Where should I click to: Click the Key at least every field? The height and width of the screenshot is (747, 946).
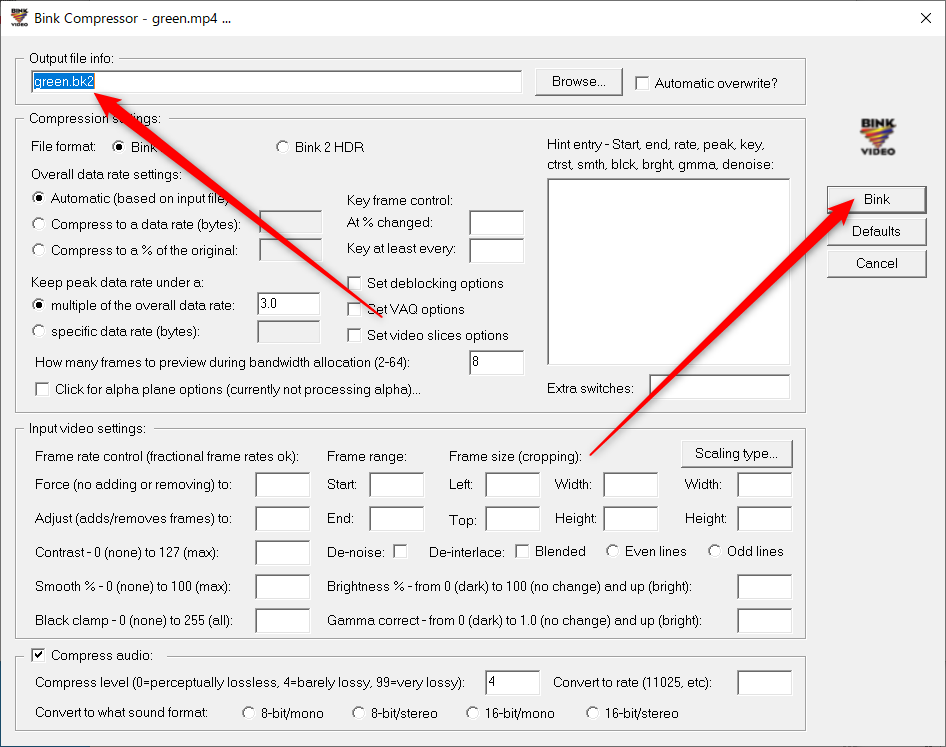[497, 250]
